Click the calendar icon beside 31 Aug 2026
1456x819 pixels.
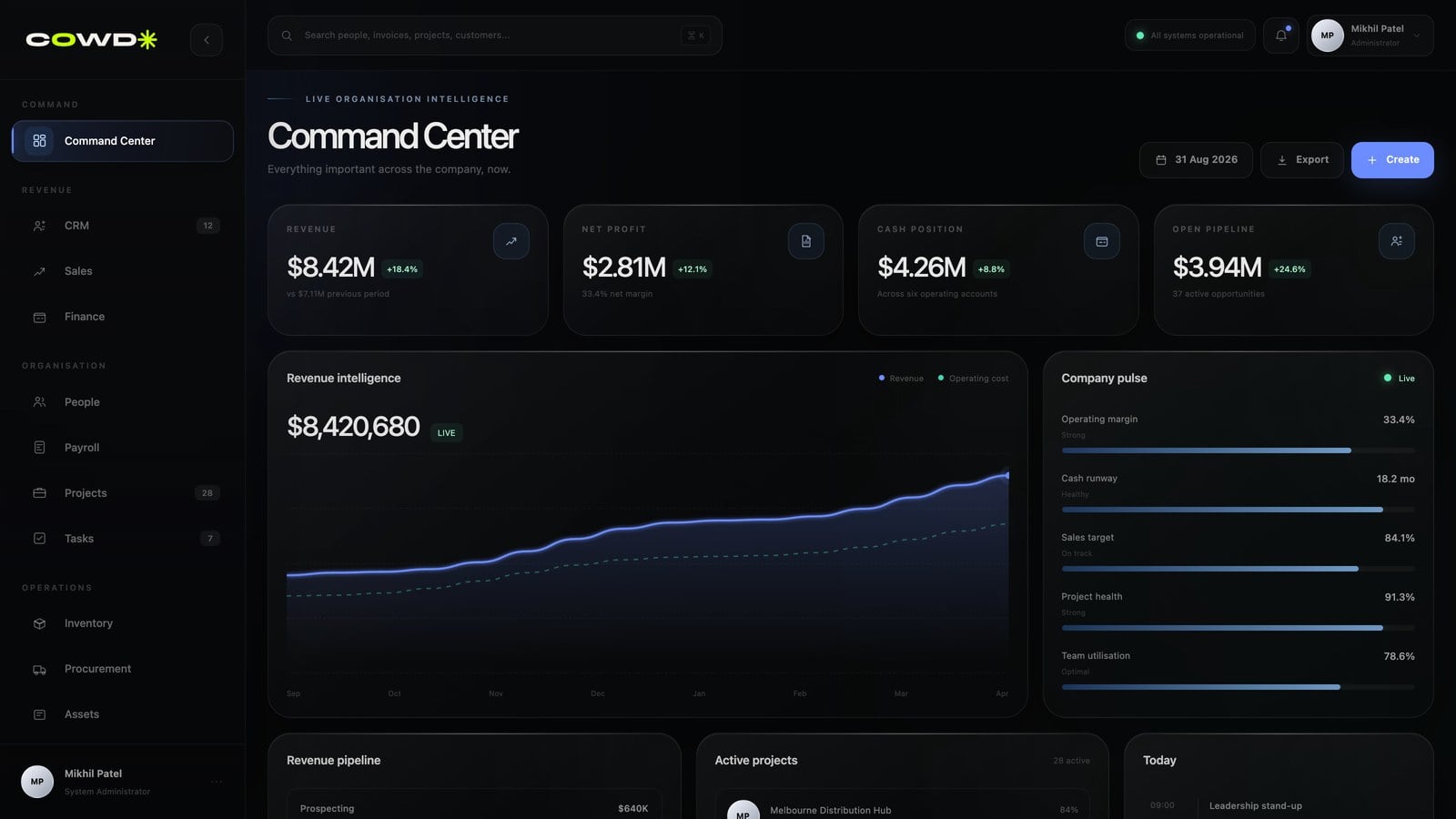point(1161,160)
